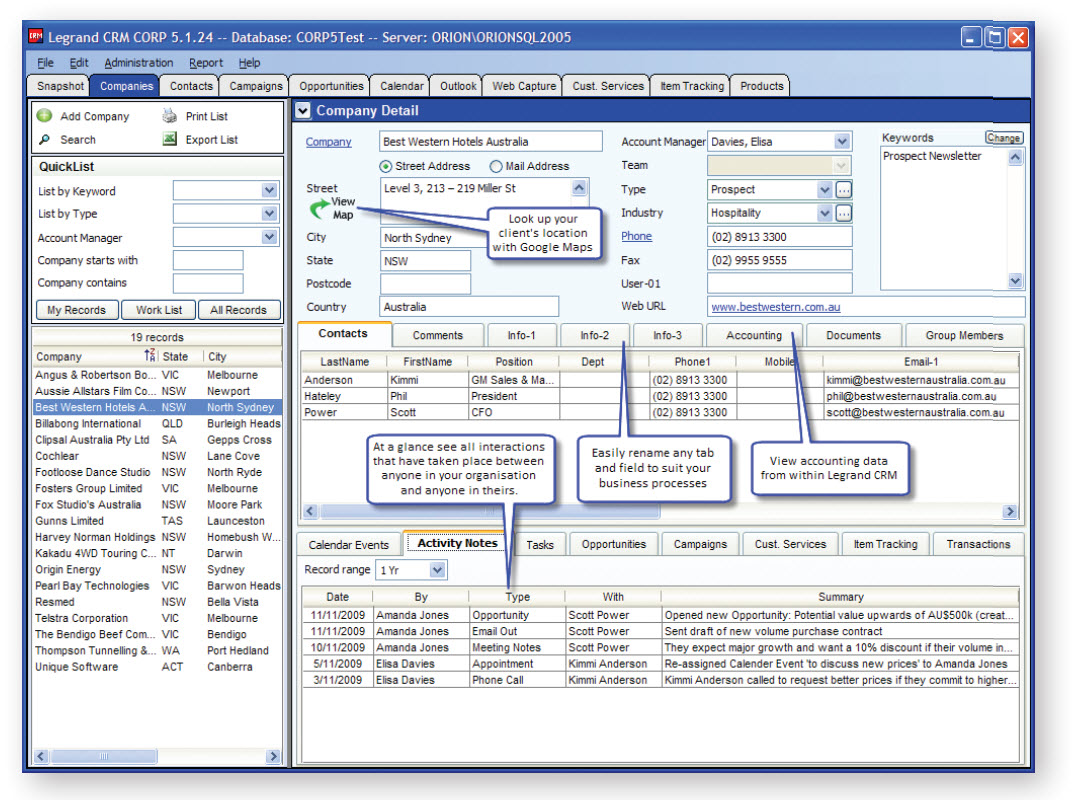The height and width of the screenshot is (800, 1072).
Task: Click the User-01 input field
Action: tap(779, 283)
